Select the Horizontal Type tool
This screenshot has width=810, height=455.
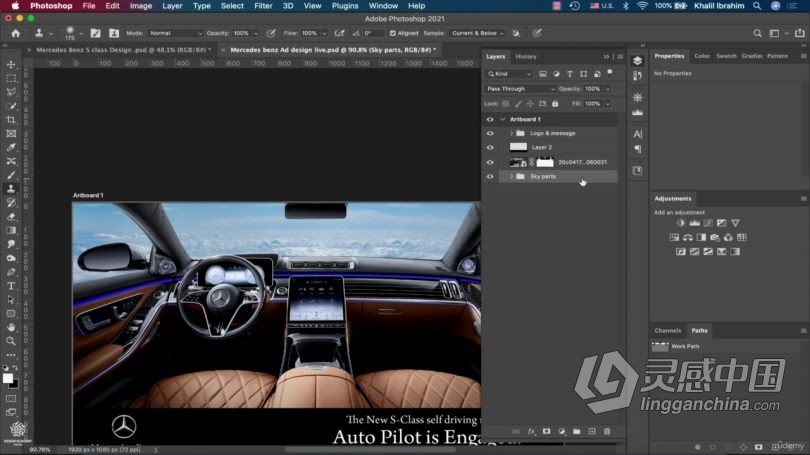(11, 286)
